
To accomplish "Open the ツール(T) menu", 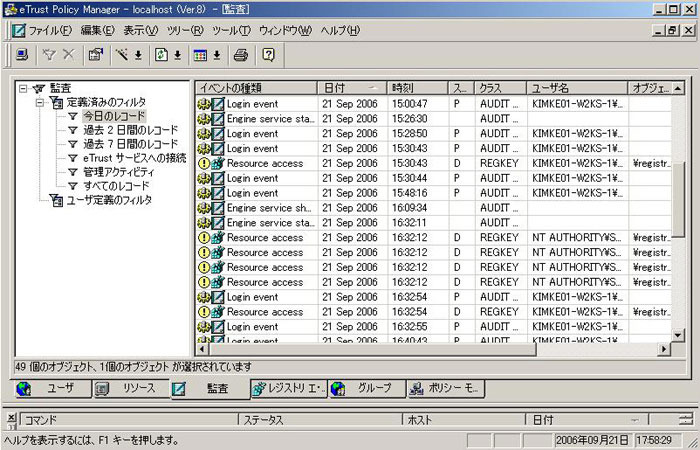I will pyautogui.click(x=231, y=30).
